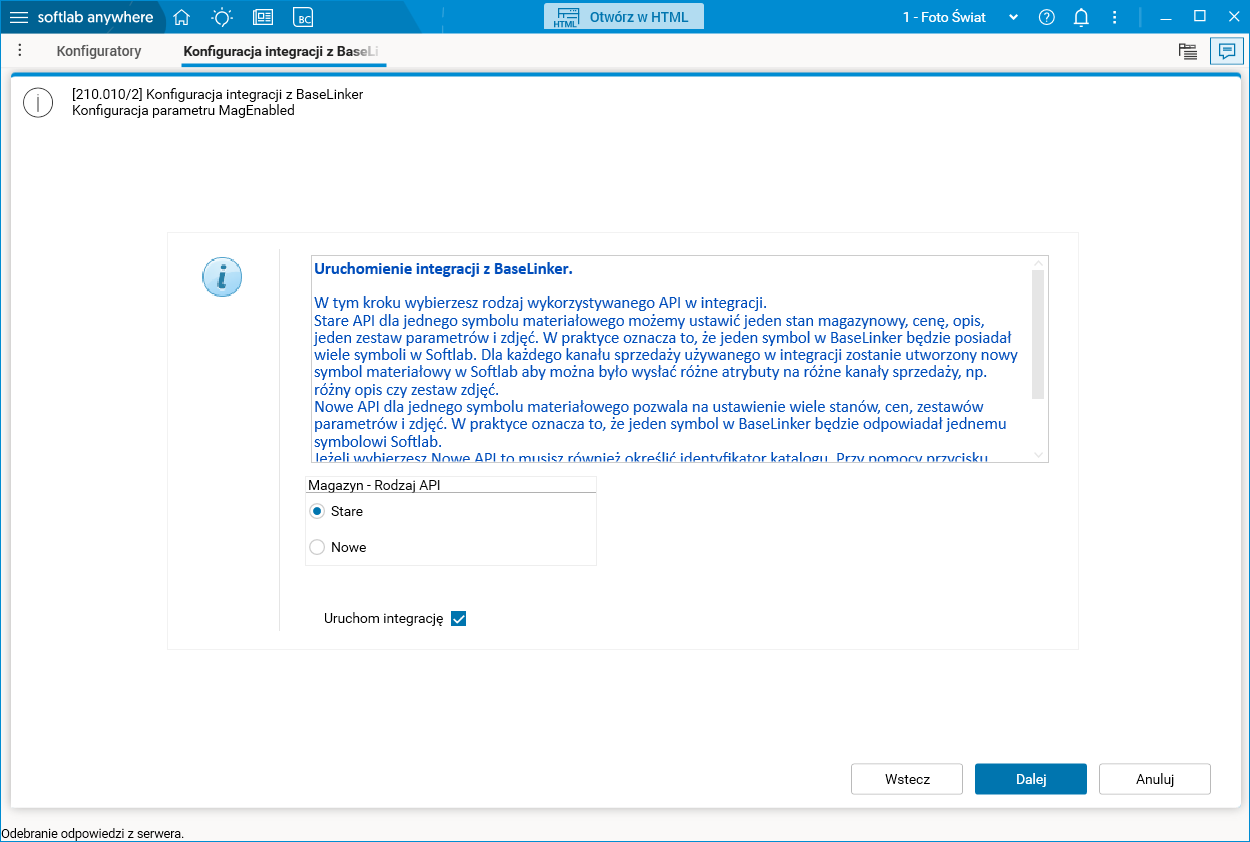Expand the 1 - Foto Świat company dropdown

click(x=960, y=17)
